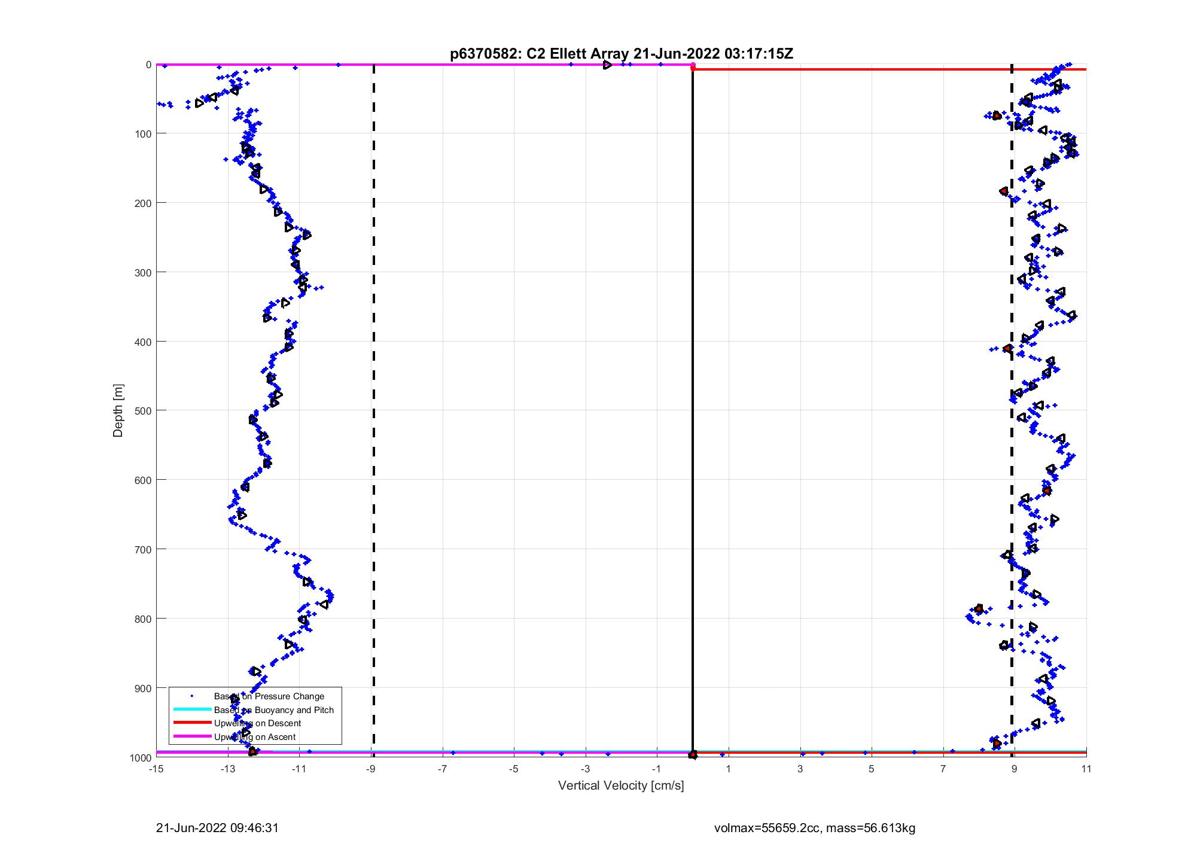Select the 'Depth [m]' y-axis label
The width and height of the screenshot is (1200, 851).
tap(119, 410)
